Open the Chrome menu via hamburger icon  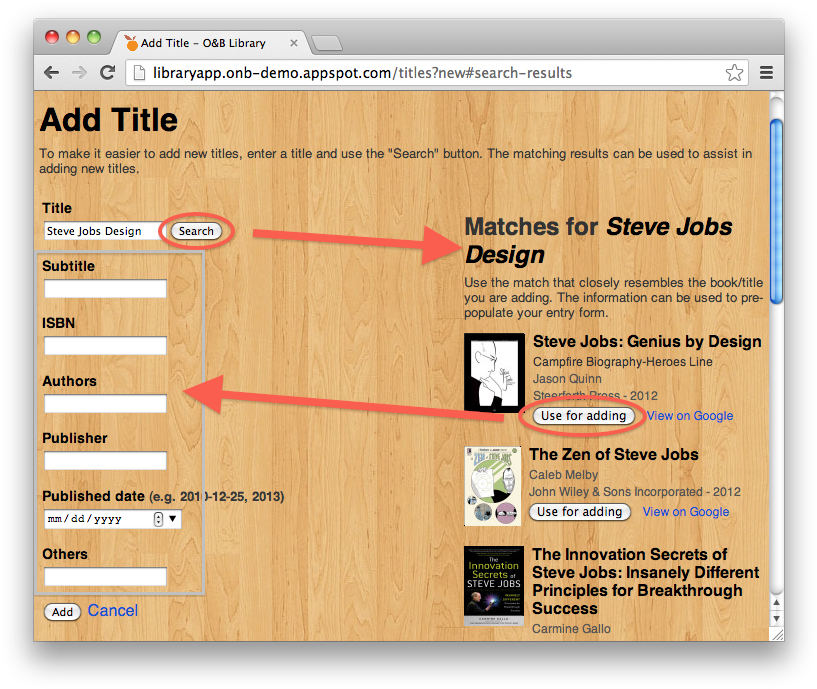click(x=765, y=72)
